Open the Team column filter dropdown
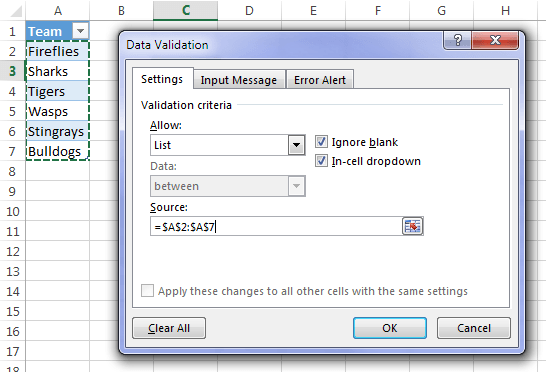Screen dimensions: 546x372 80,31
